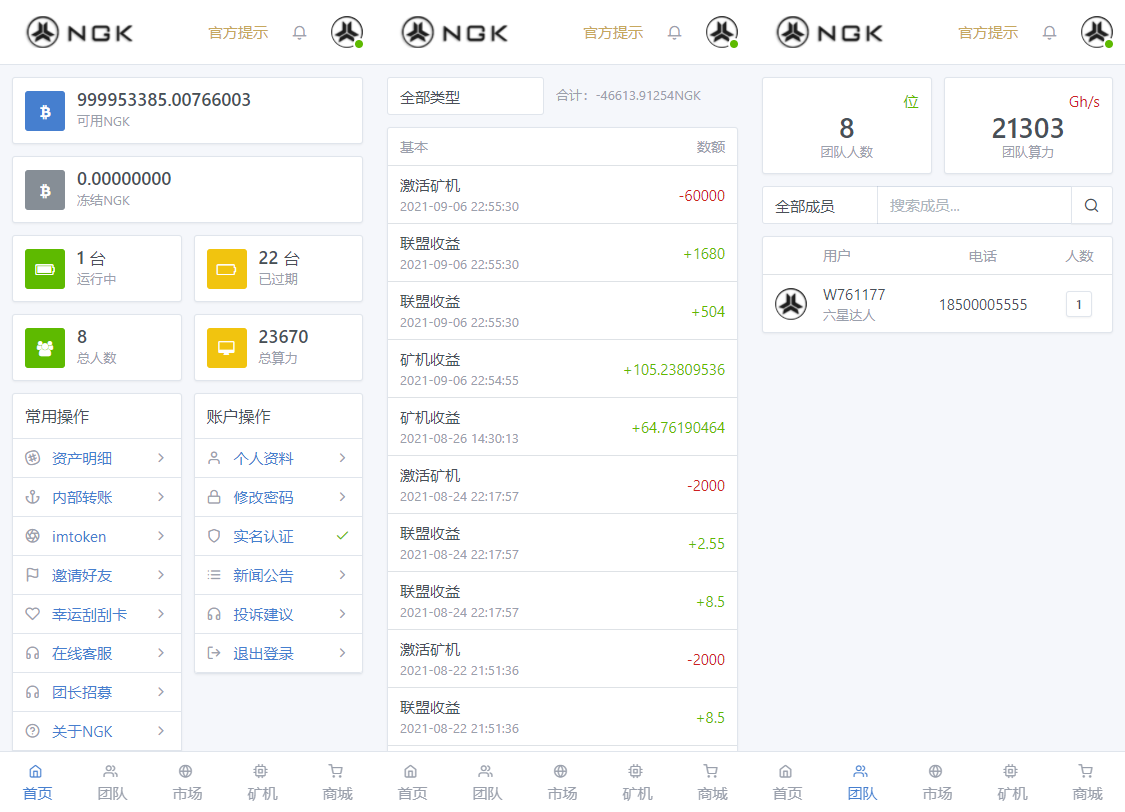Click the 首页 home icon in left bottom bar
Image resolution: width=1125 pixels, height=812 pixels.
(35, 772)
